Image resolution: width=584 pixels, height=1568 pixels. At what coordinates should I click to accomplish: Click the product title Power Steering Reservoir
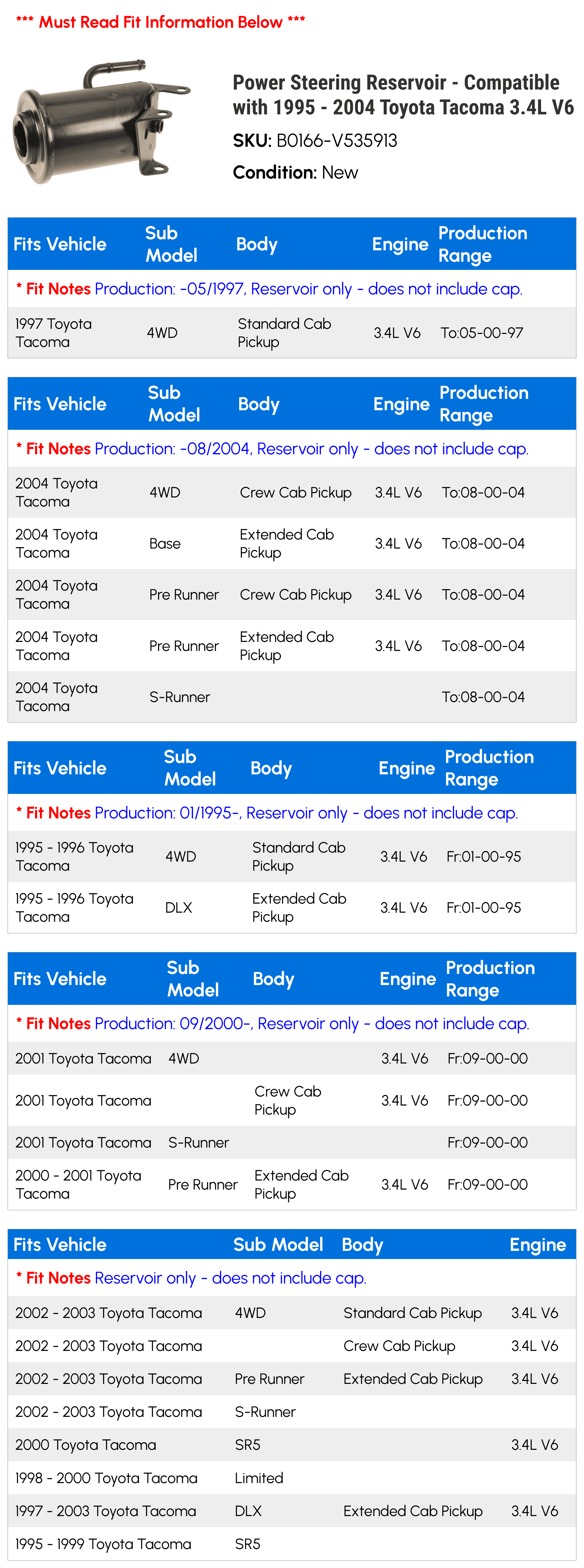[403, 95]
